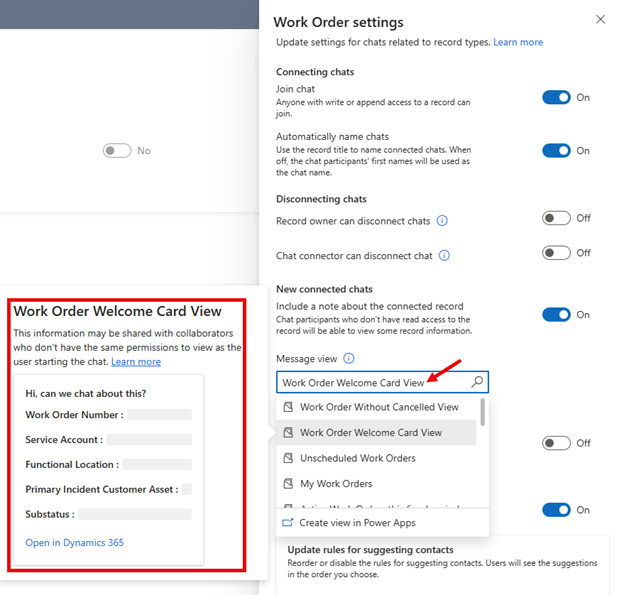Click info icon beside Chat connector can disconnect chat
The image size is (624, 595).
pyautogui.click(x=444, y=256)
